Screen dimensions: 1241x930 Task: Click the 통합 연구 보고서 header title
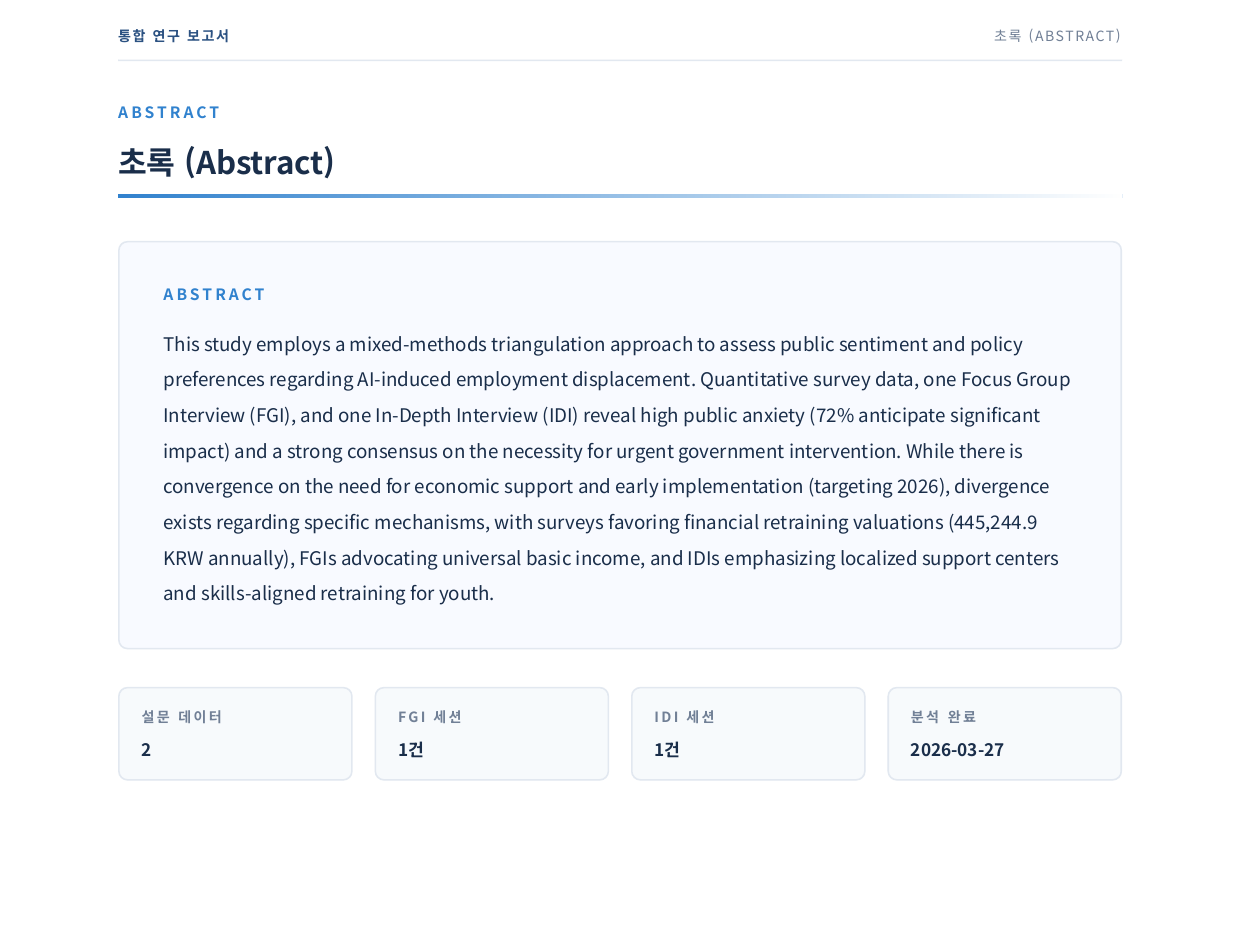point(173,35)
